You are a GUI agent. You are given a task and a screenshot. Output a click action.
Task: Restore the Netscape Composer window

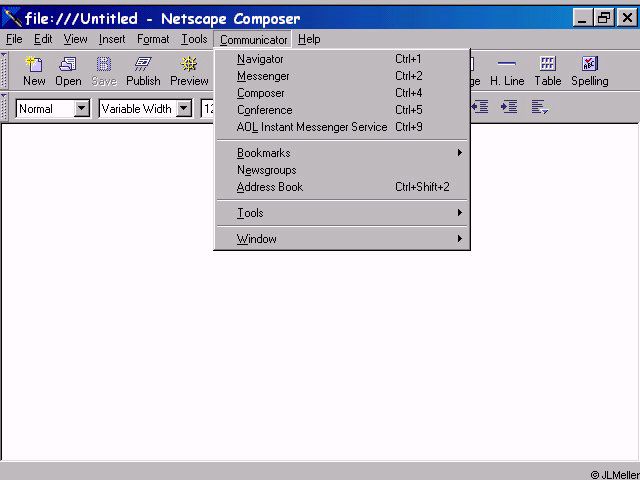(x=604, y=18)
